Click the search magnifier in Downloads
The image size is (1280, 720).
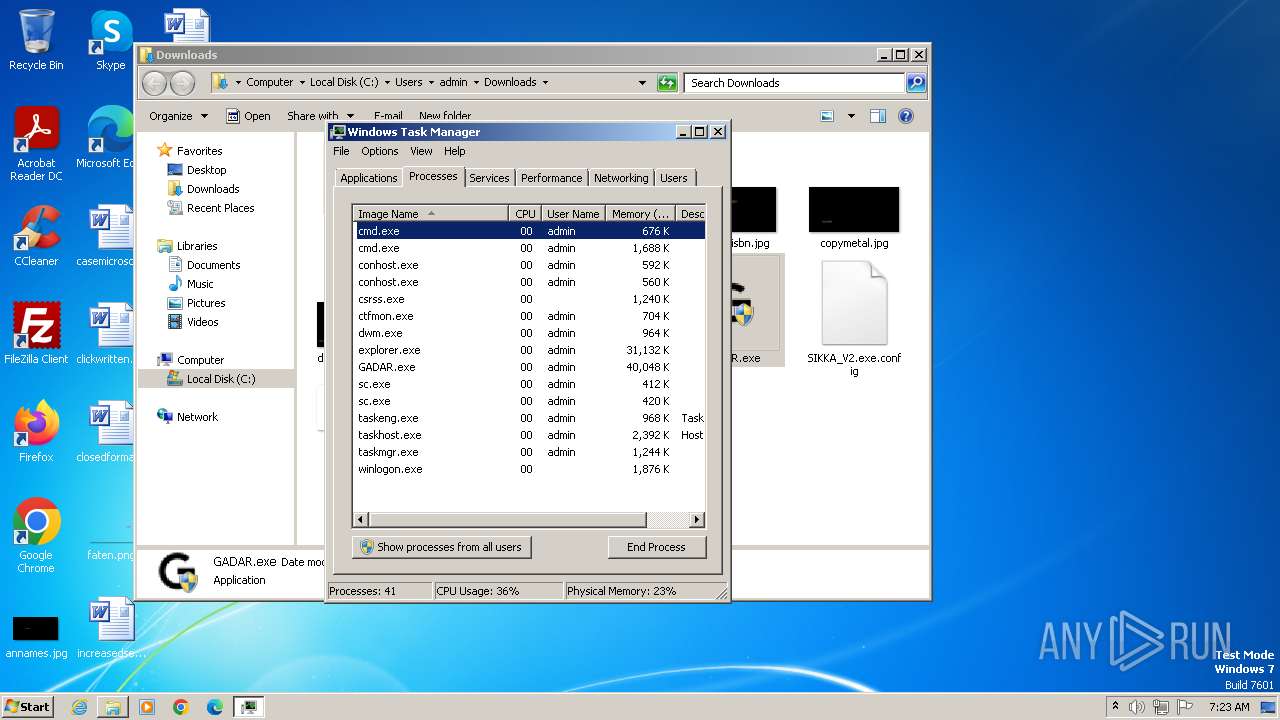(x=916, y=83)
